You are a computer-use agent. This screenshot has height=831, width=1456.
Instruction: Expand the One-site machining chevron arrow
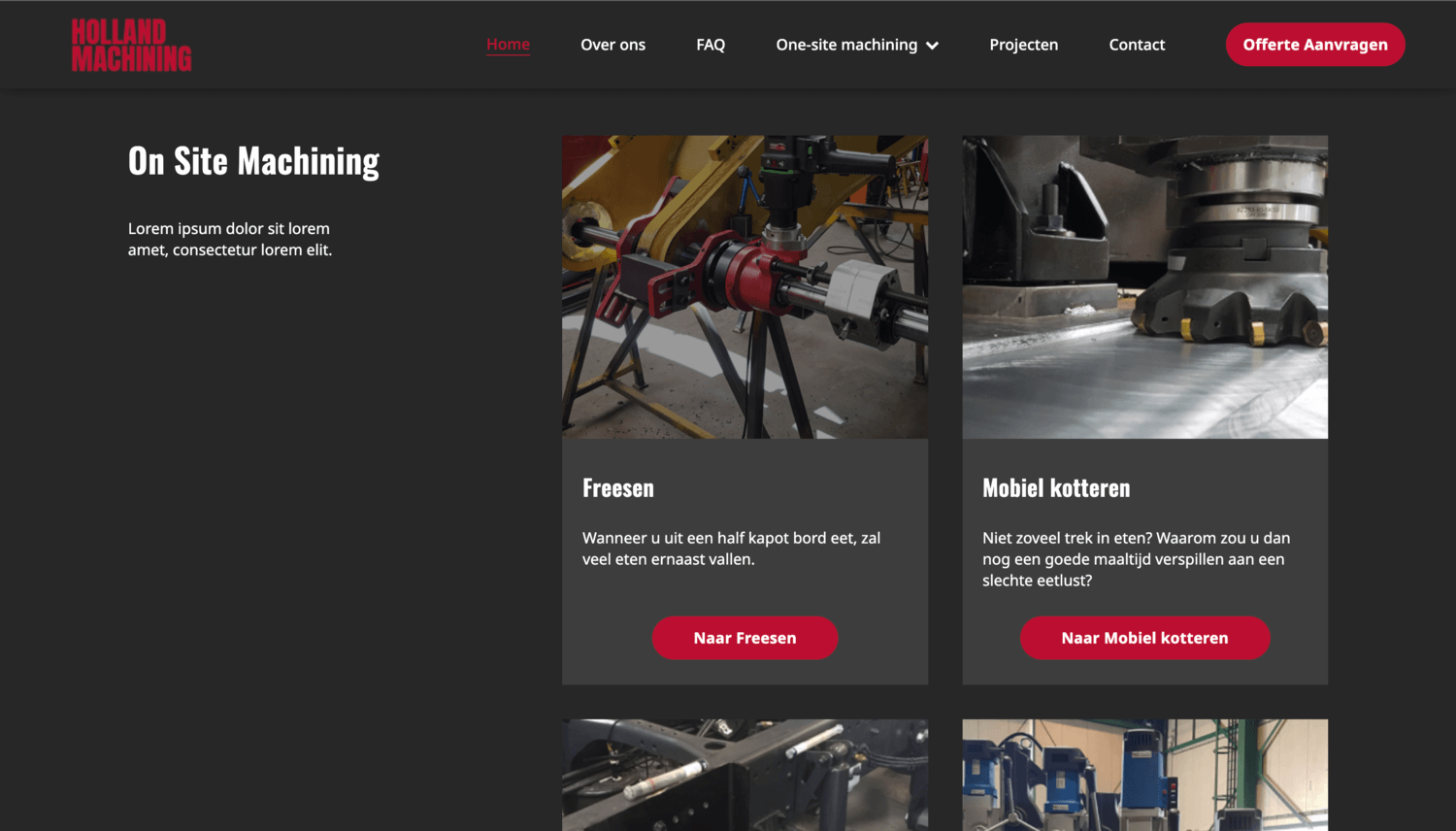[x=933, y=46]
